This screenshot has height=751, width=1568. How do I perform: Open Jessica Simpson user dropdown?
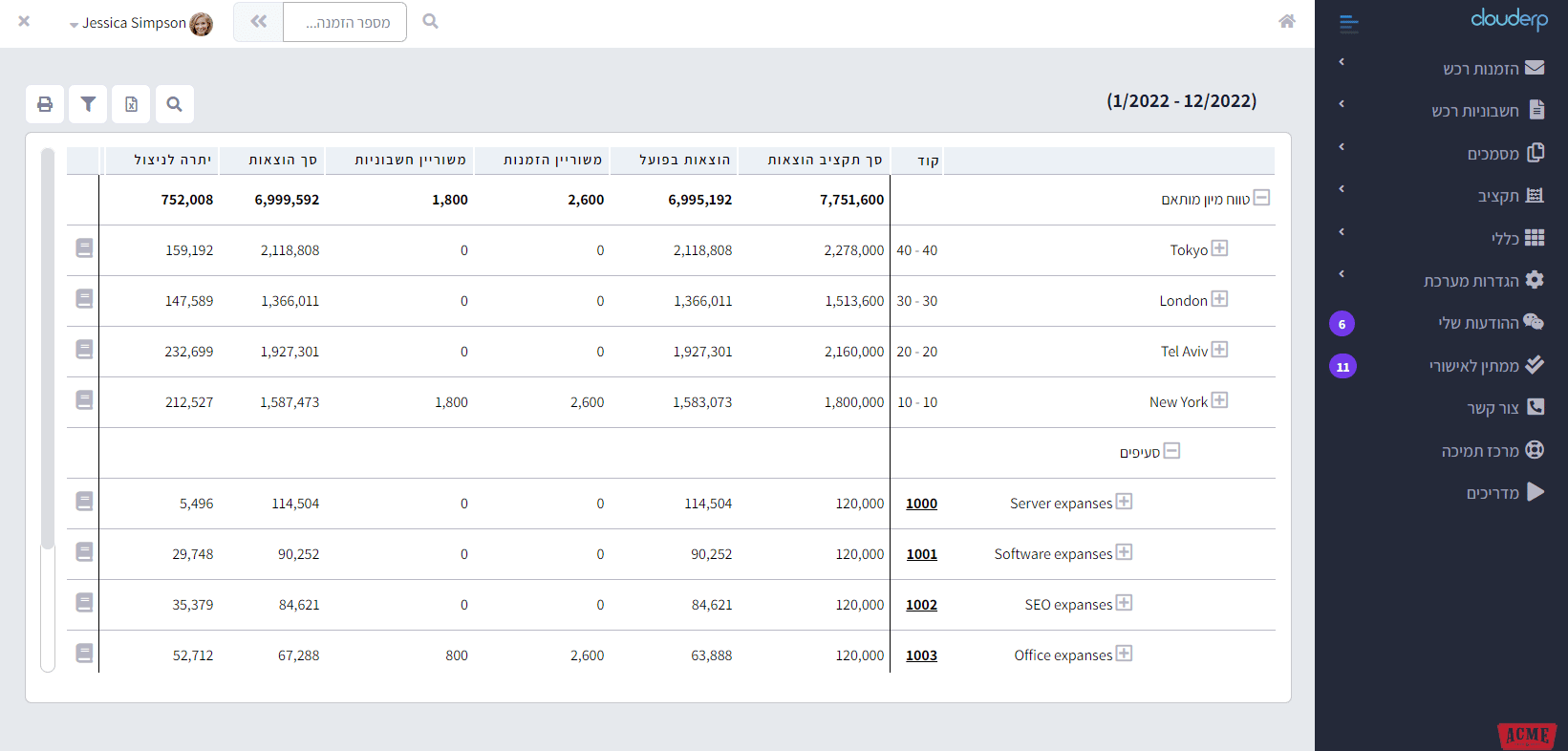point(140,23)
